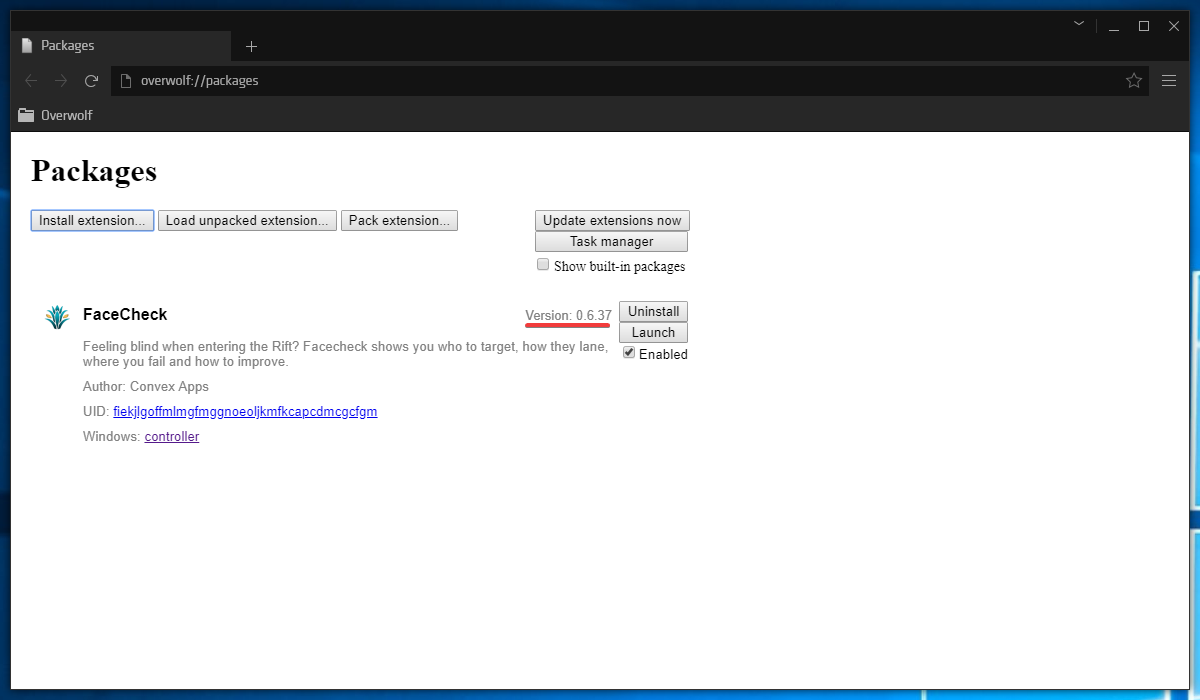Go forward using the forward arrow
Image resolution: width=1200 pixels, height=700 pixels.
click(61, 81)
